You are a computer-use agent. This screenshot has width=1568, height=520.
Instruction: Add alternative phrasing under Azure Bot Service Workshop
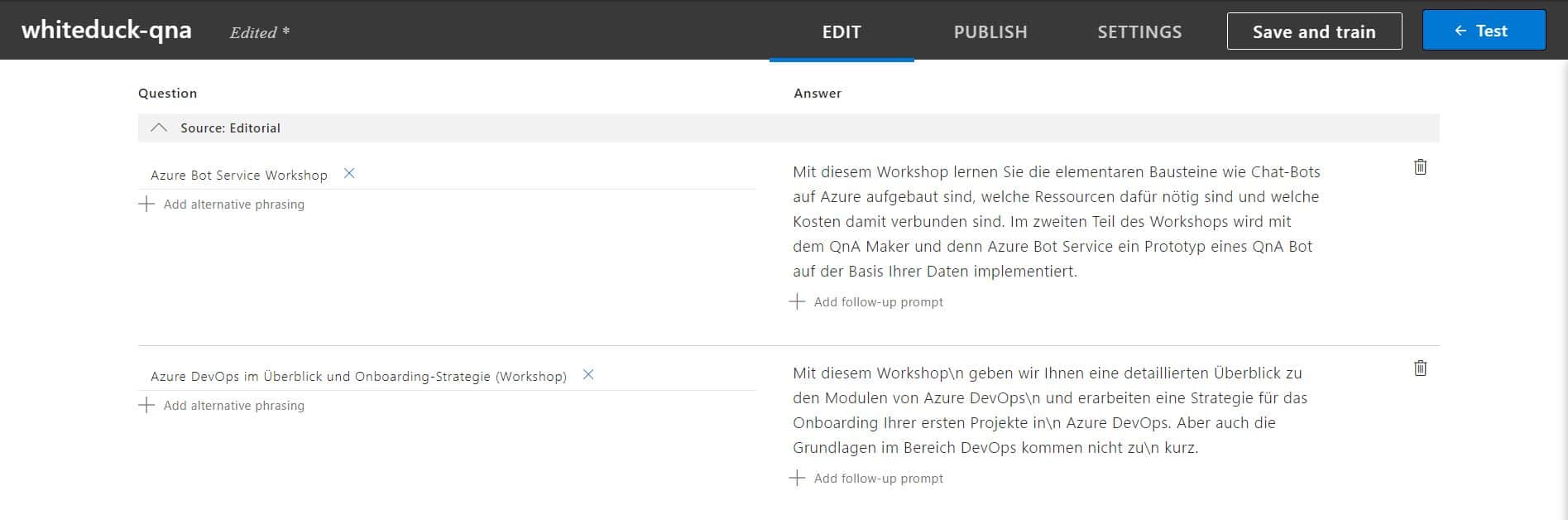(222, 204)
